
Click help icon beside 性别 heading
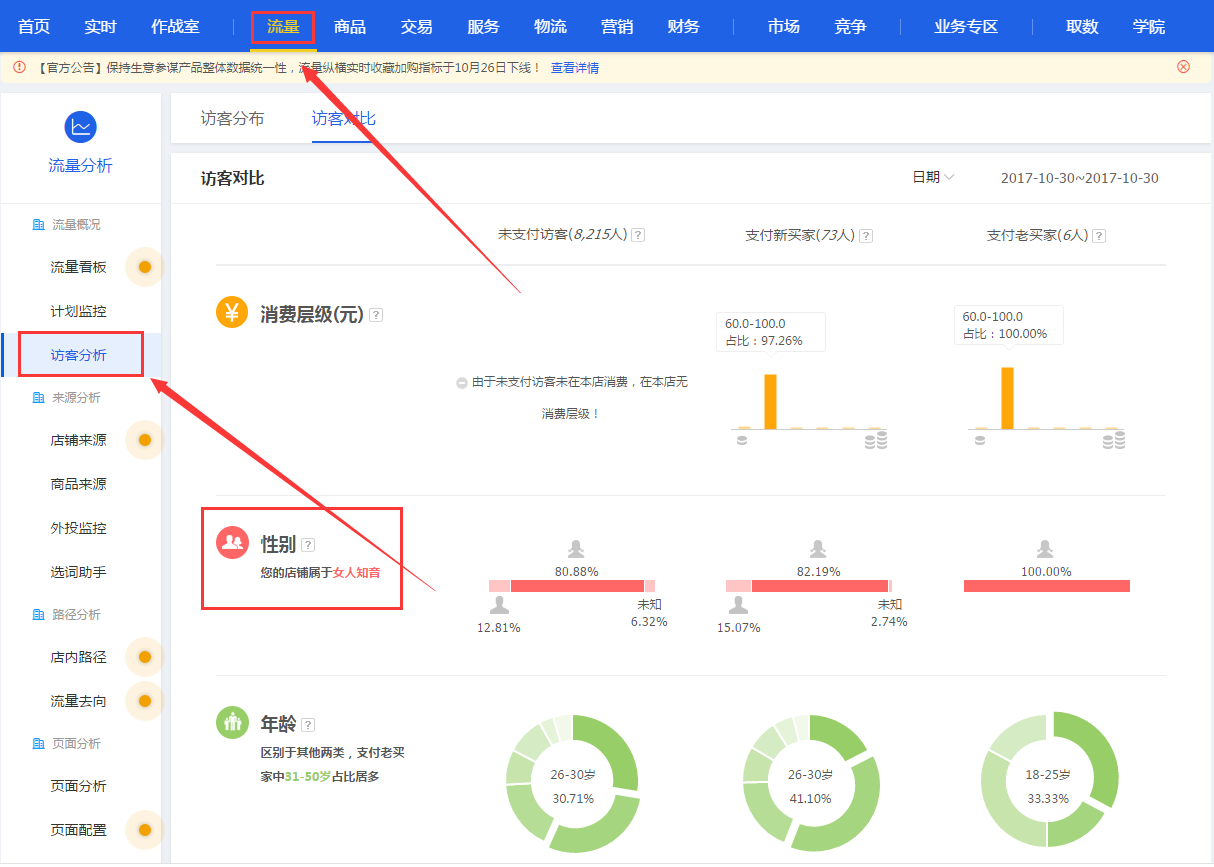point(308,545)
